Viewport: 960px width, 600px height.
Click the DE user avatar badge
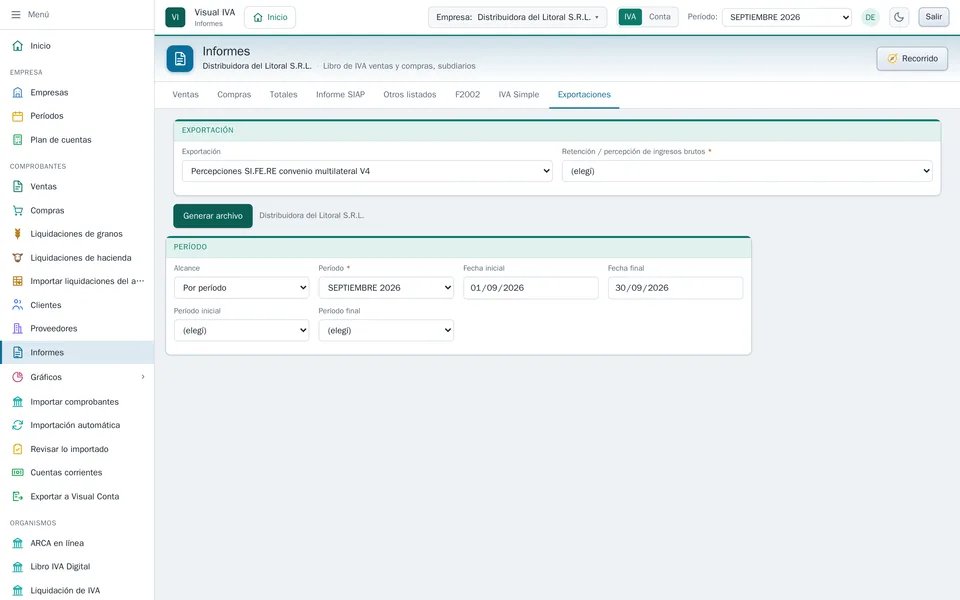(x=870, y=17)
